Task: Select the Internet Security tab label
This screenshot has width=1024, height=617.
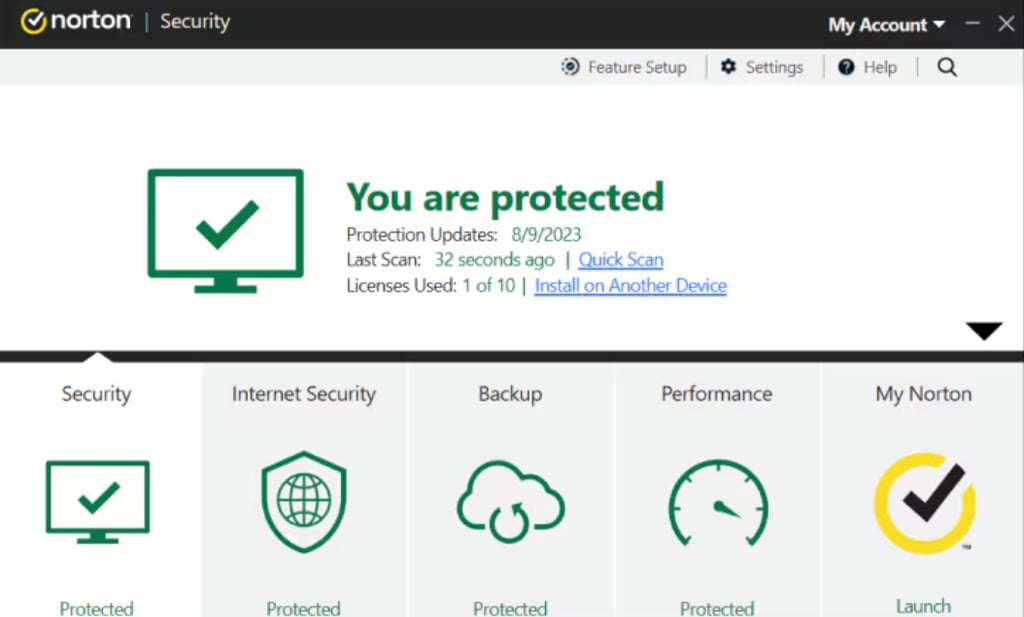Action: [x=304, y=394]
